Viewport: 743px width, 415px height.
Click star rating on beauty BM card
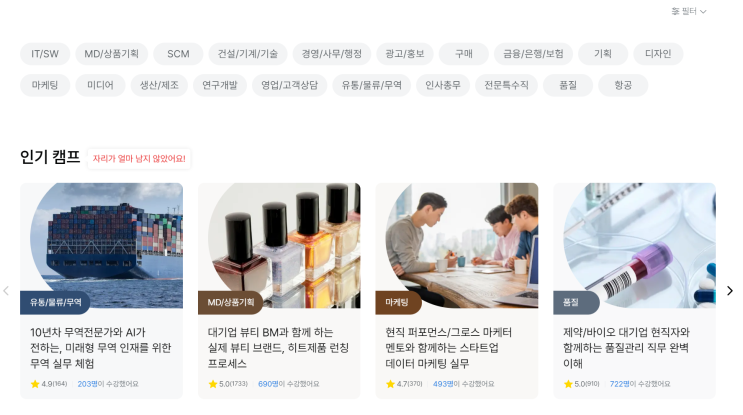coord(228,384)
